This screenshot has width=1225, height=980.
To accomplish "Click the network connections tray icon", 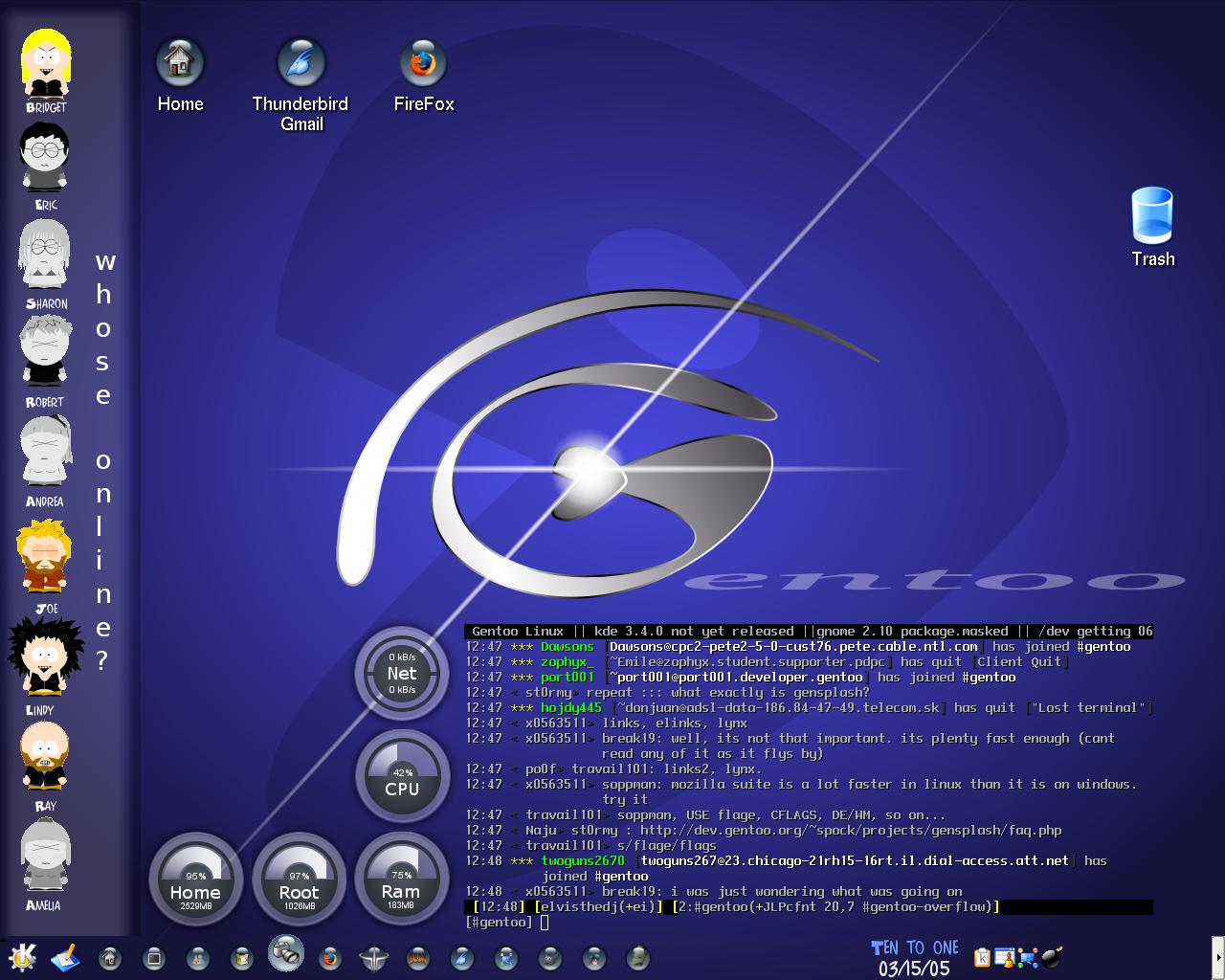I will click(x=1028, y=957).
